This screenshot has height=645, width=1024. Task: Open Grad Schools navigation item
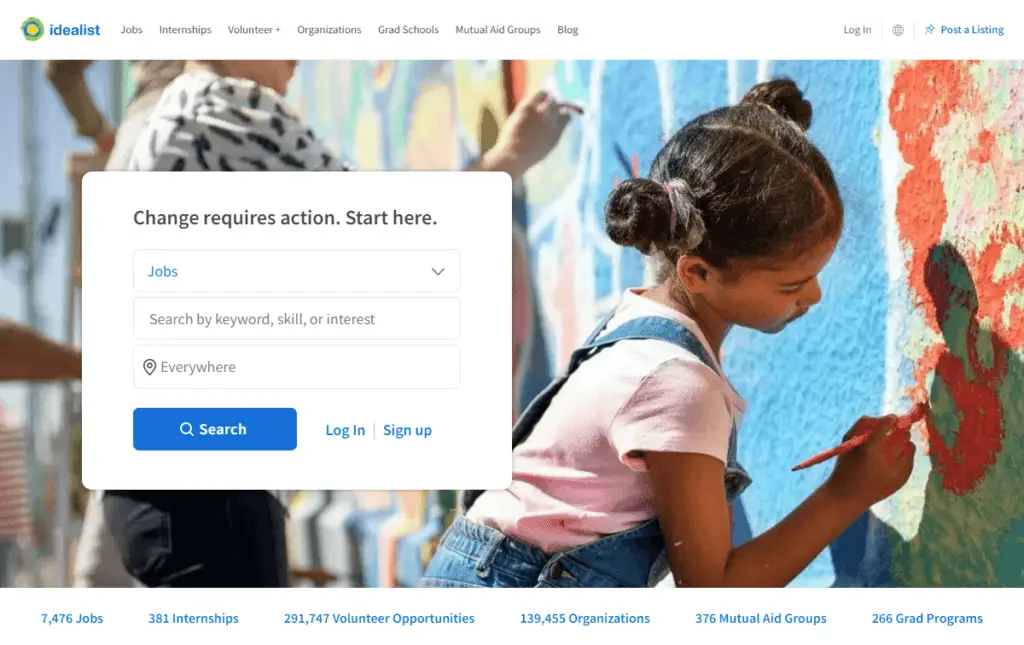[408, 30]
